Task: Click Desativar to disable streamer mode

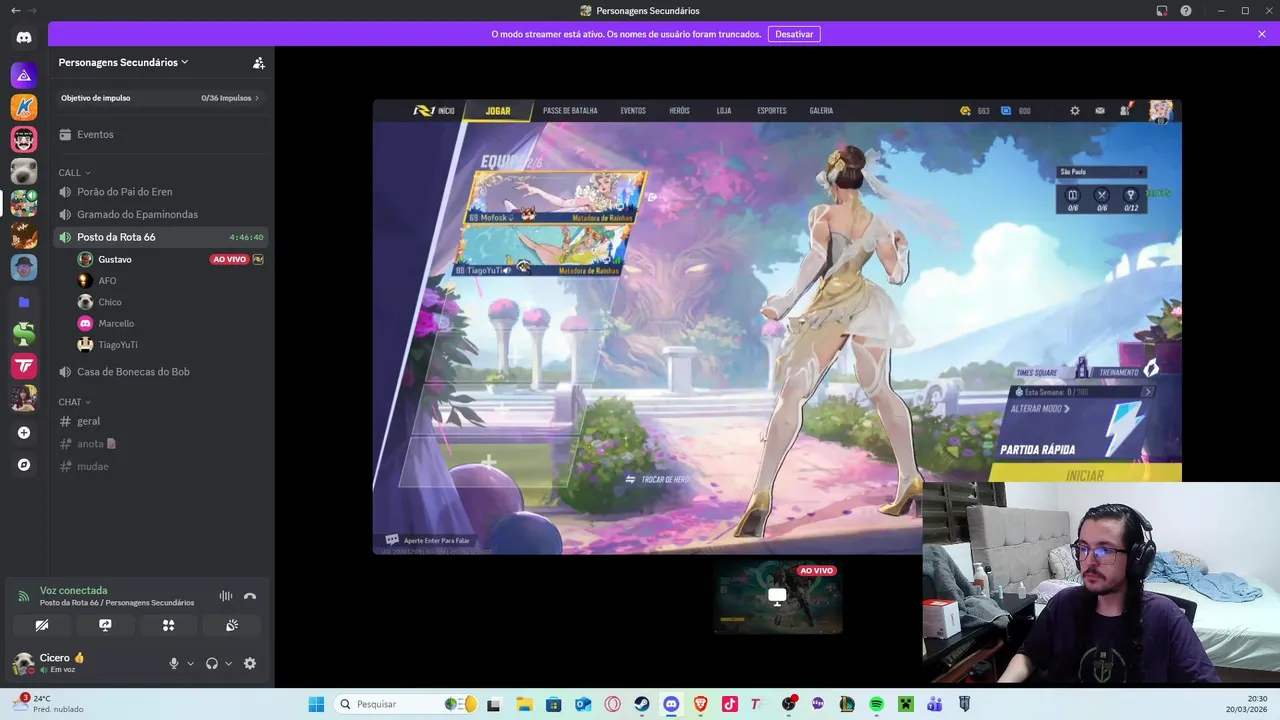Action: pos(794,34)
